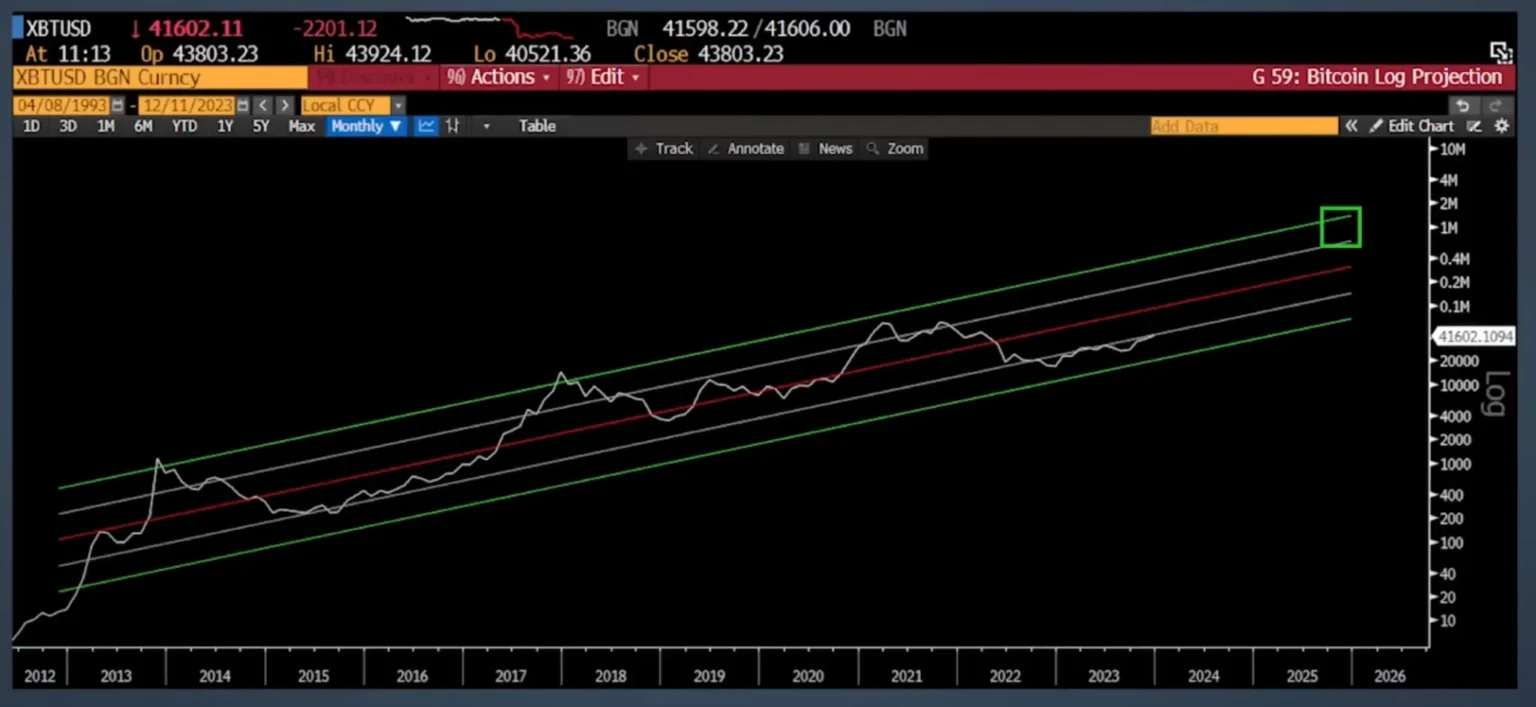Toggle the Zoom tool
This screenshot has height=707, width=1536.
point(895,148)
